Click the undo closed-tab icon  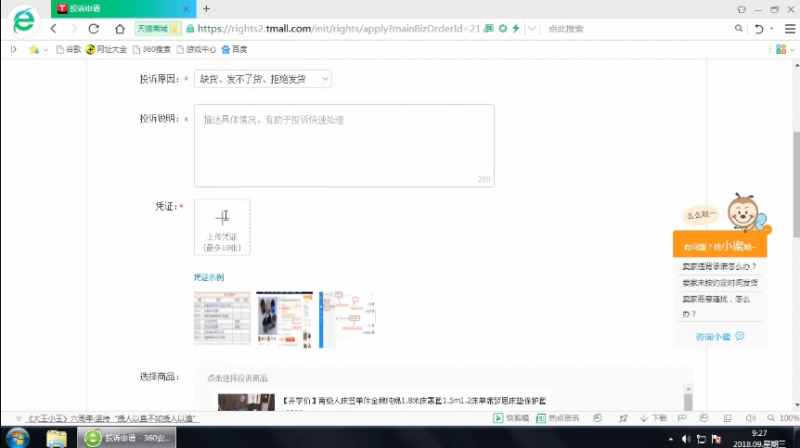pyautogui.click(x=759, y=29)
